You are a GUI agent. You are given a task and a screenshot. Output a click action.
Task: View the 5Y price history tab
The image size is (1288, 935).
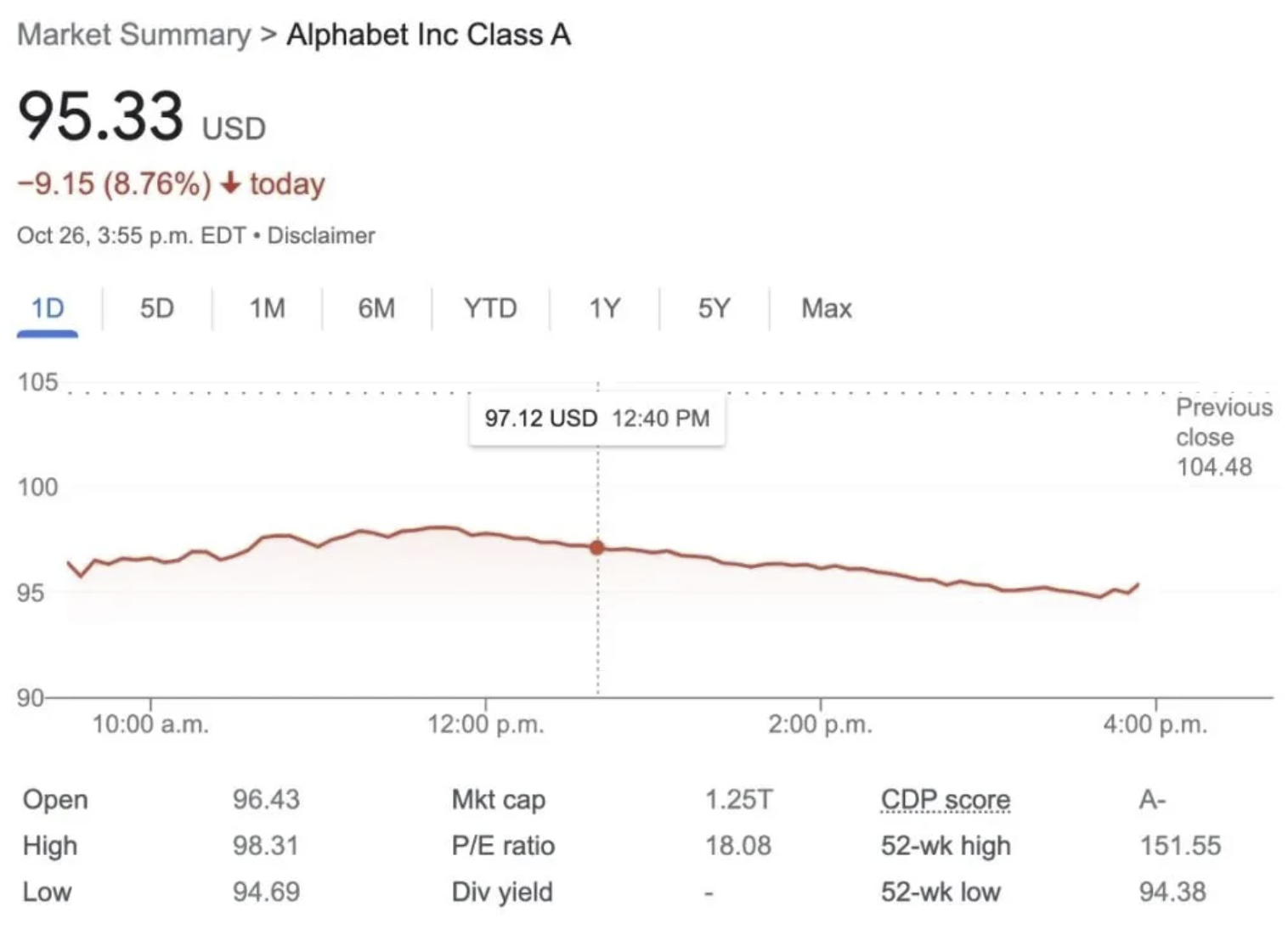[x=715, y=308]
